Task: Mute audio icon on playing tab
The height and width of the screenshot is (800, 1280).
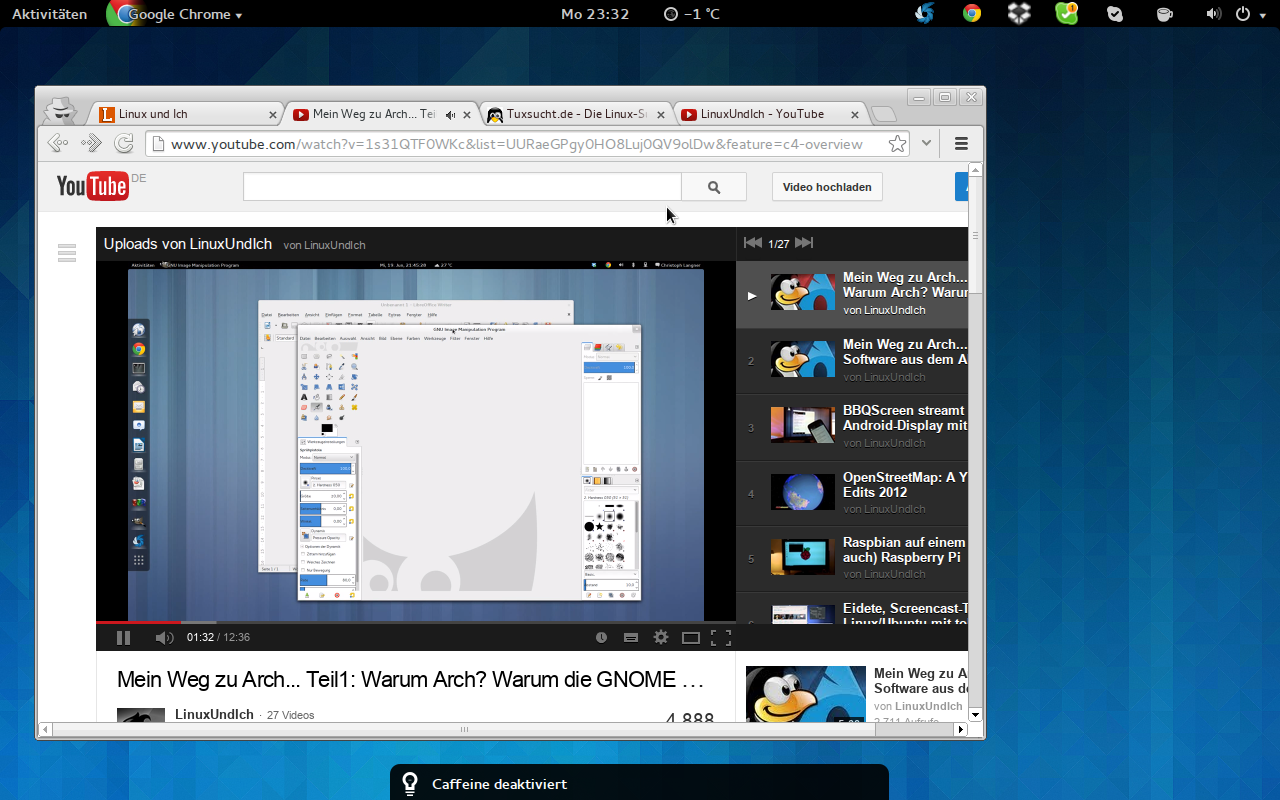Action: tap(450, 115)
